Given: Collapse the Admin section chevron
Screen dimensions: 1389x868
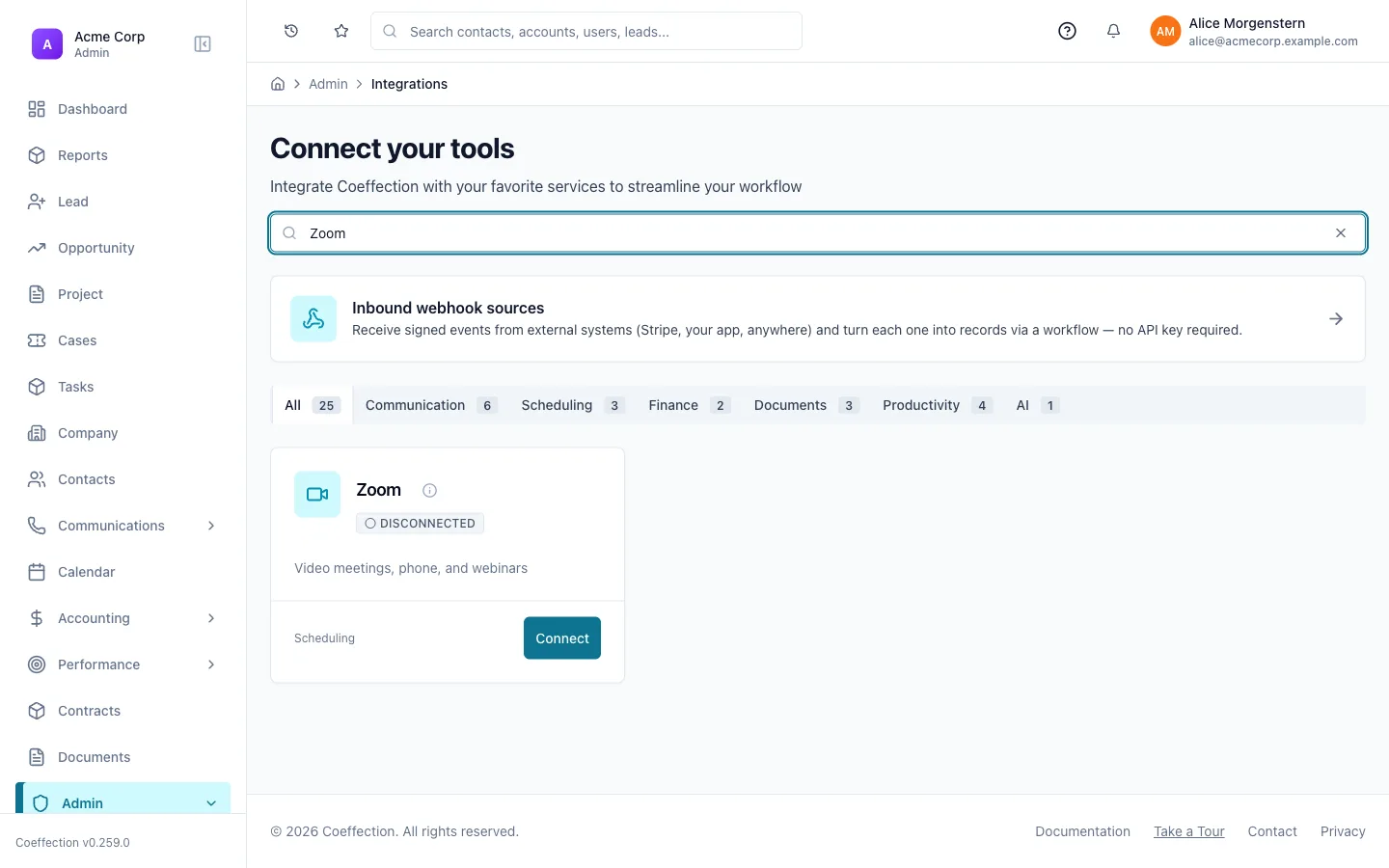Looking at the screenshot, I should point(211,803).
